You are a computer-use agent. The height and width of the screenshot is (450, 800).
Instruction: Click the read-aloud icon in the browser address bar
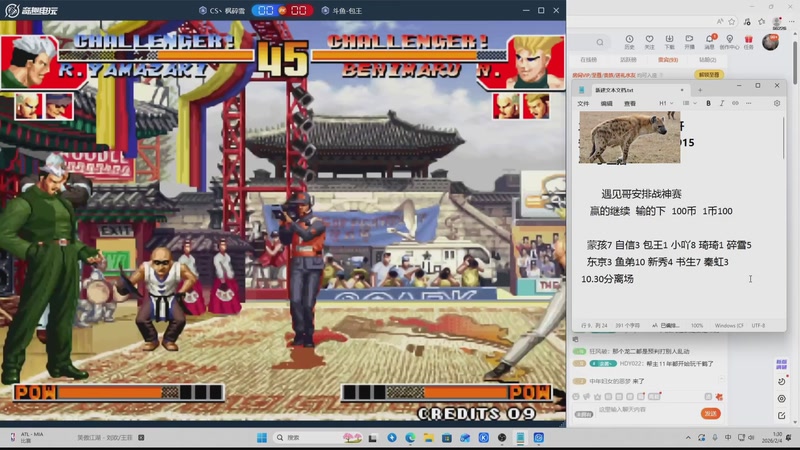click(719, 21)
